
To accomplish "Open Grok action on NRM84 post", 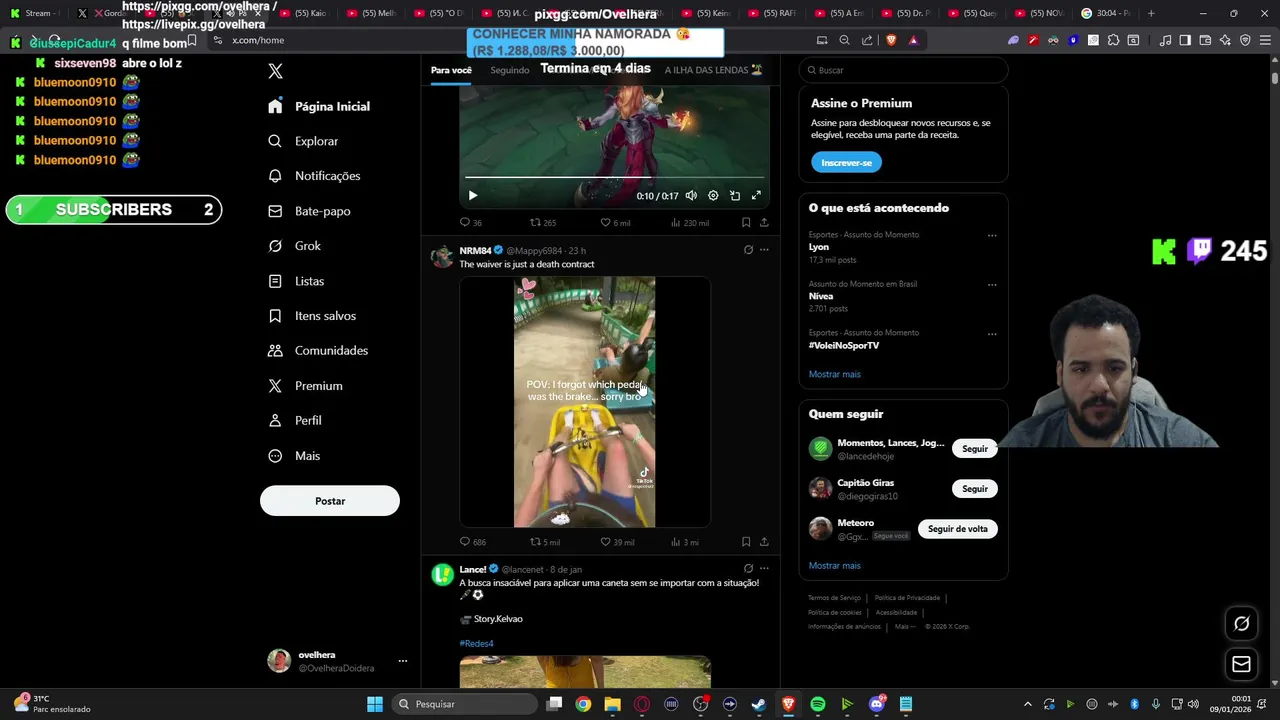I will (748, 250).
